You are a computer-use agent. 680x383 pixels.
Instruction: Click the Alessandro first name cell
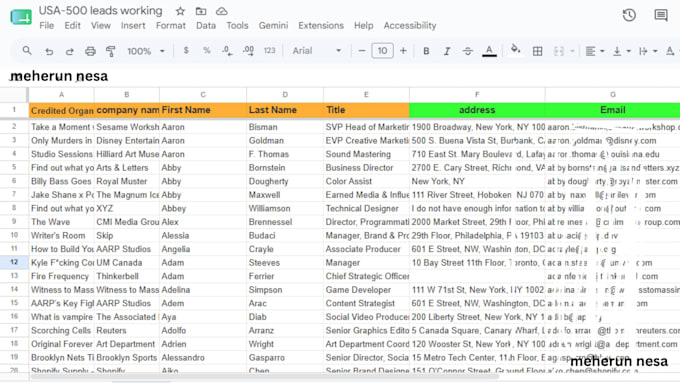pos(203,357)
